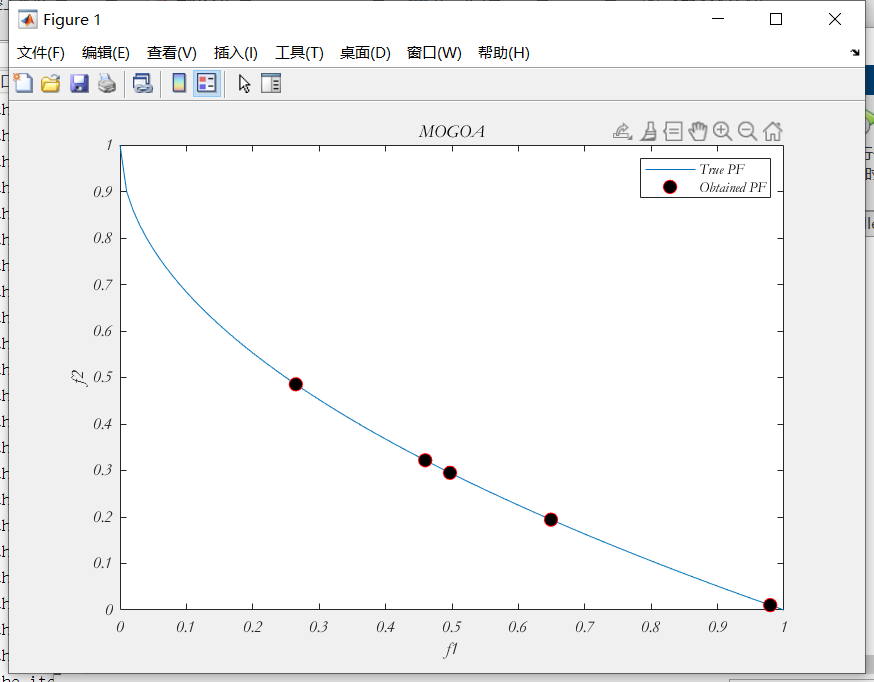The height and width of the screenshot is (682, 874).
Task: Open the 工具(T) menu
Action: point(299,53)
